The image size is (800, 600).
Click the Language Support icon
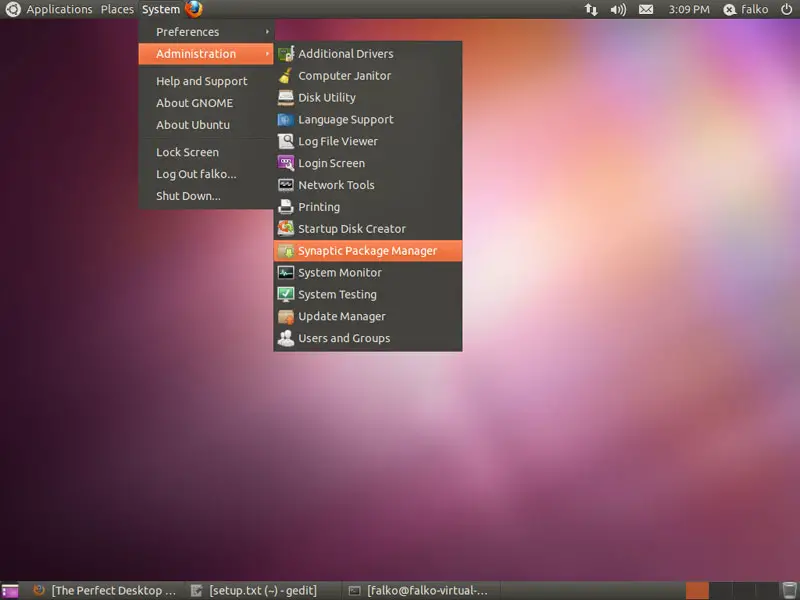286,119
